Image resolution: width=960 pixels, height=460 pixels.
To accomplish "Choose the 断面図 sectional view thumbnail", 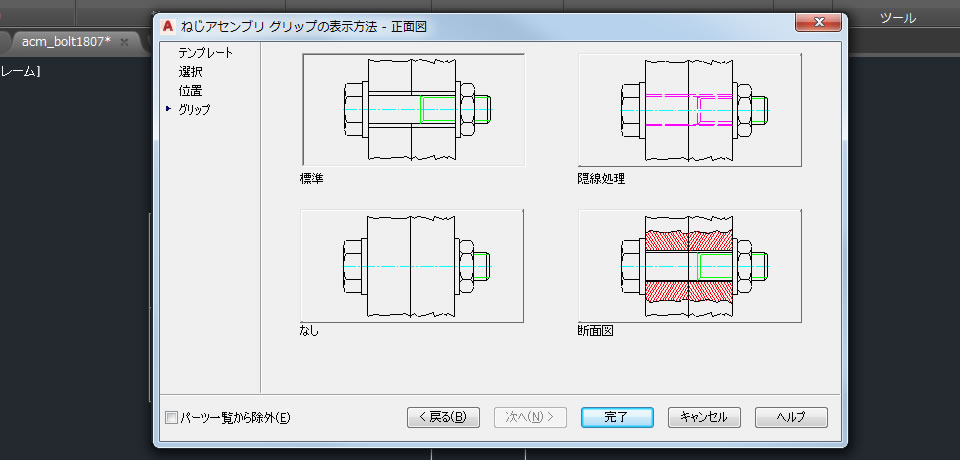I will (x=690, y=266).
